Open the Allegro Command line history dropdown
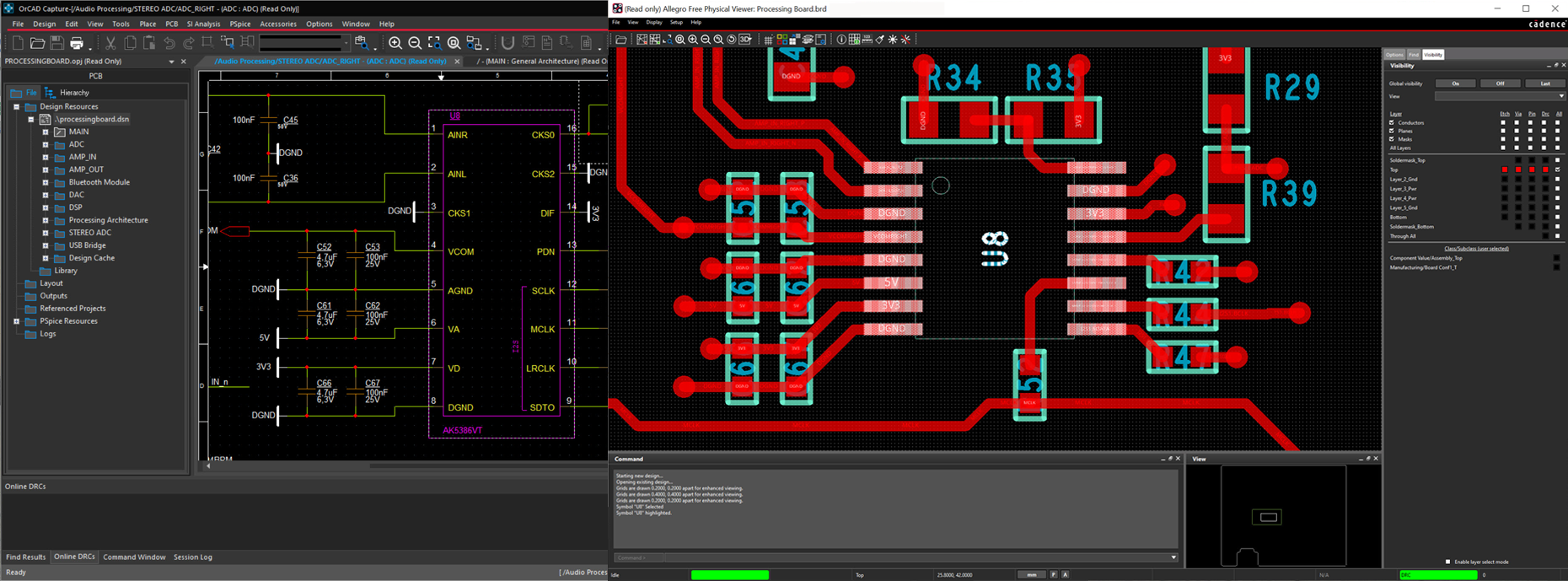1568x581 pixels. [1173, 557]
